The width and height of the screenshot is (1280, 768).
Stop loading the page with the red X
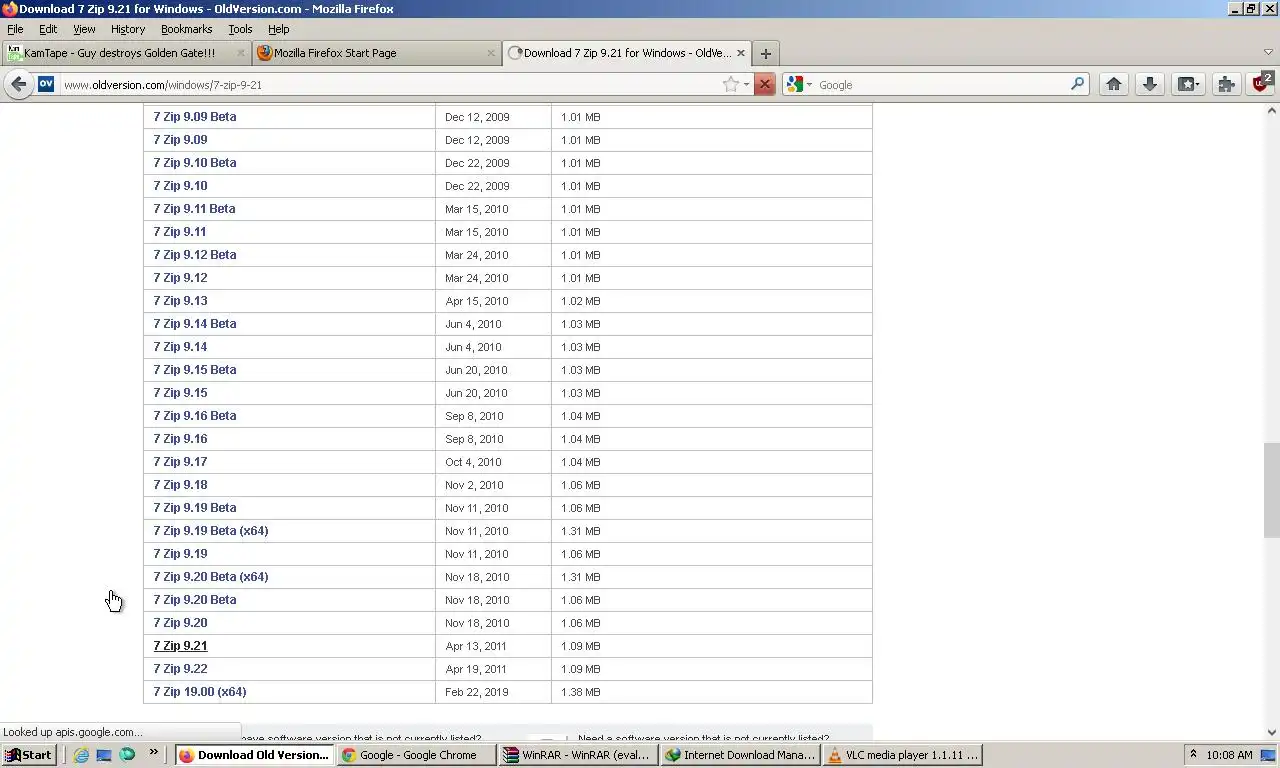coord(765,85)
